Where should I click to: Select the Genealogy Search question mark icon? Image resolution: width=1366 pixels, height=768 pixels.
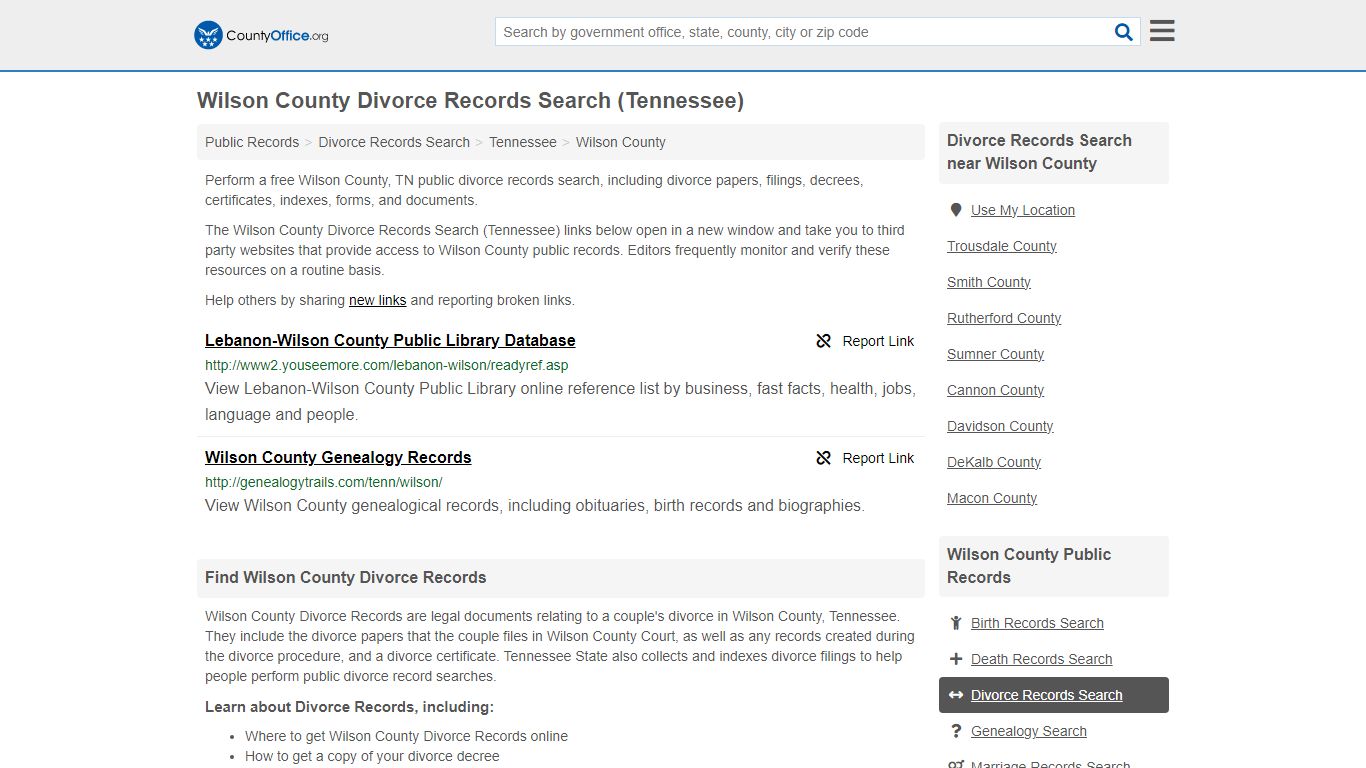pos(956,731)
